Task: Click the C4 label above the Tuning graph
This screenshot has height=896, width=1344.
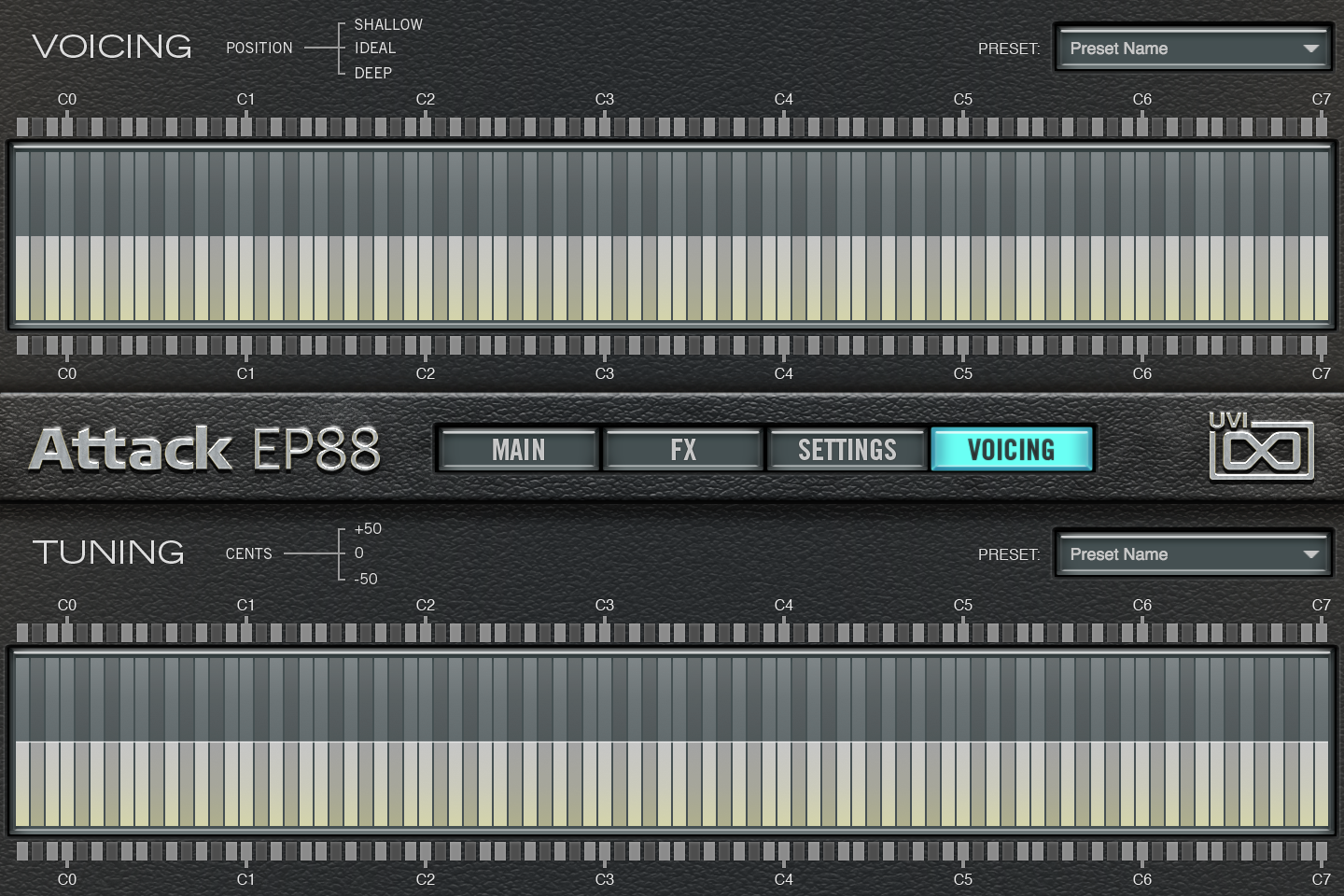Action: pos(784,605)
